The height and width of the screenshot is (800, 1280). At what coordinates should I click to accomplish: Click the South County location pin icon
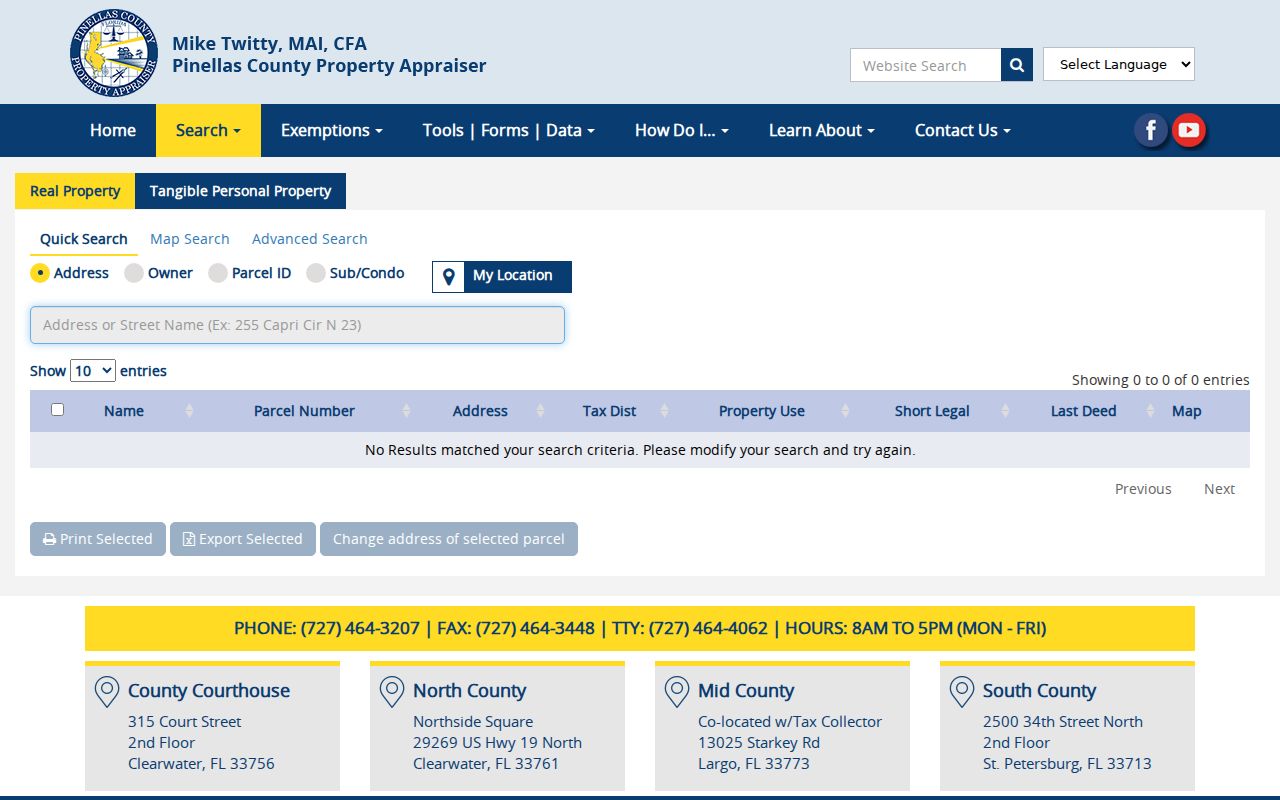pos(962,692)
